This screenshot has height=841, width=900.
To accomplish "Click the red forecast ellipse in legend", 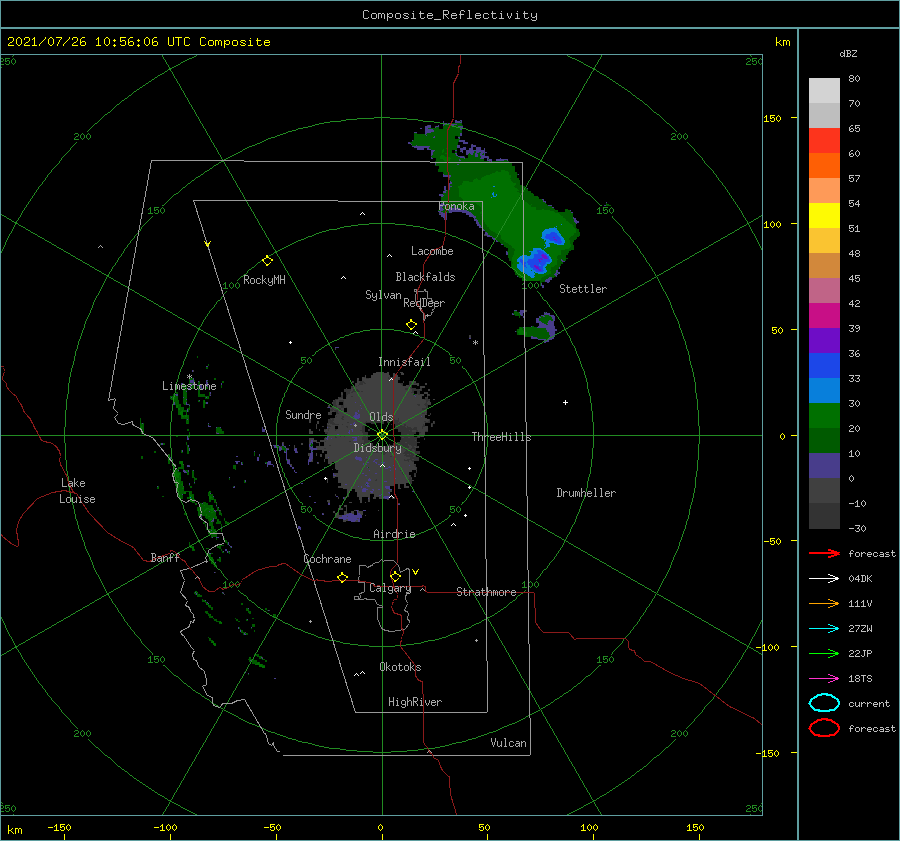I will click(x=824, y=728).
